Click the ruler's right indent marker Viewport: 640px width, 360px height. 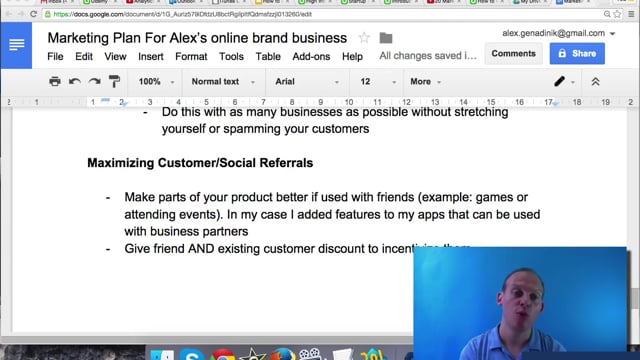tap(556, 104)
